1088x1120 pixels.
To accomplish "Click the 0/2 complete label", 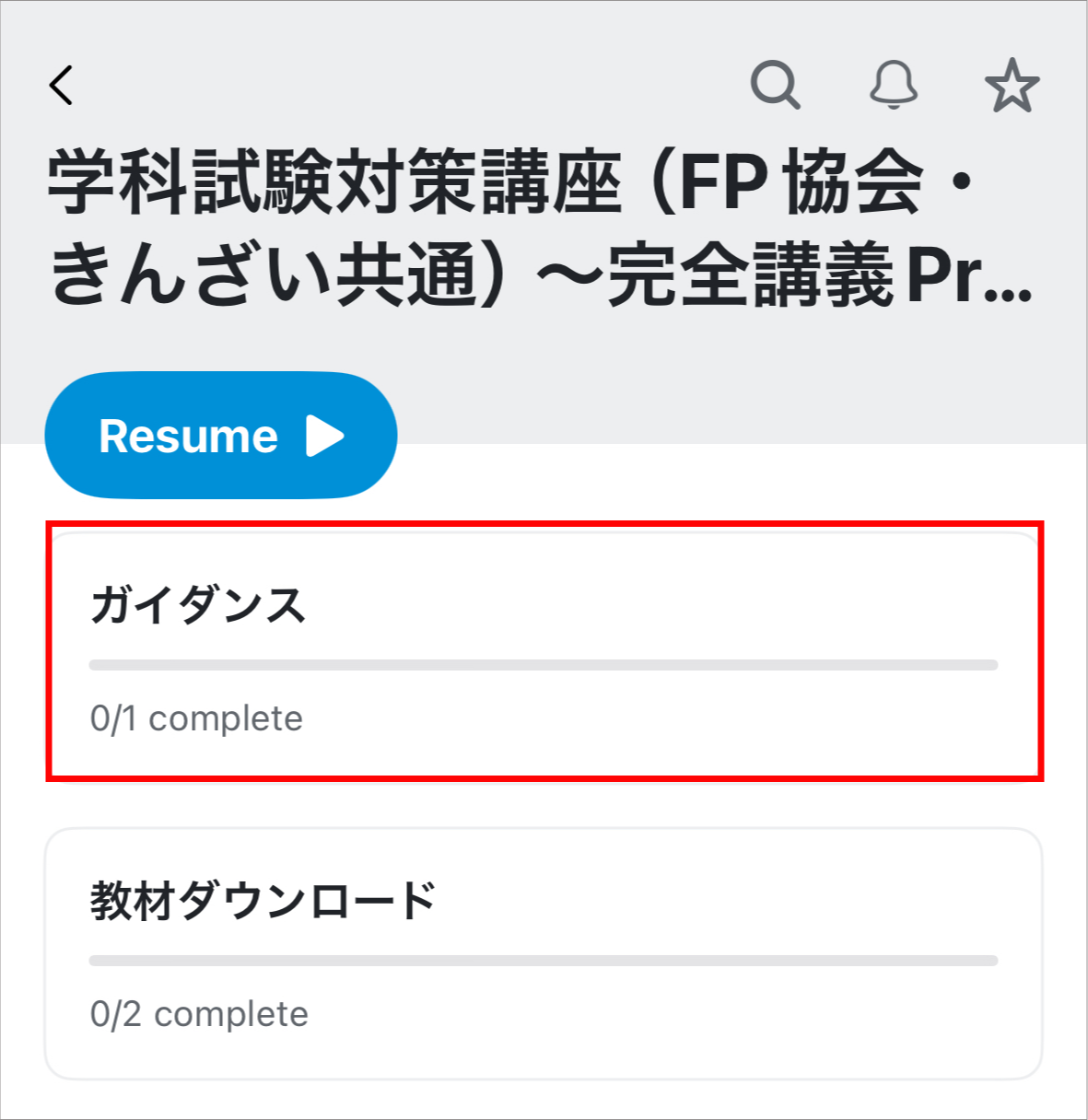I will pos(199,1014).
